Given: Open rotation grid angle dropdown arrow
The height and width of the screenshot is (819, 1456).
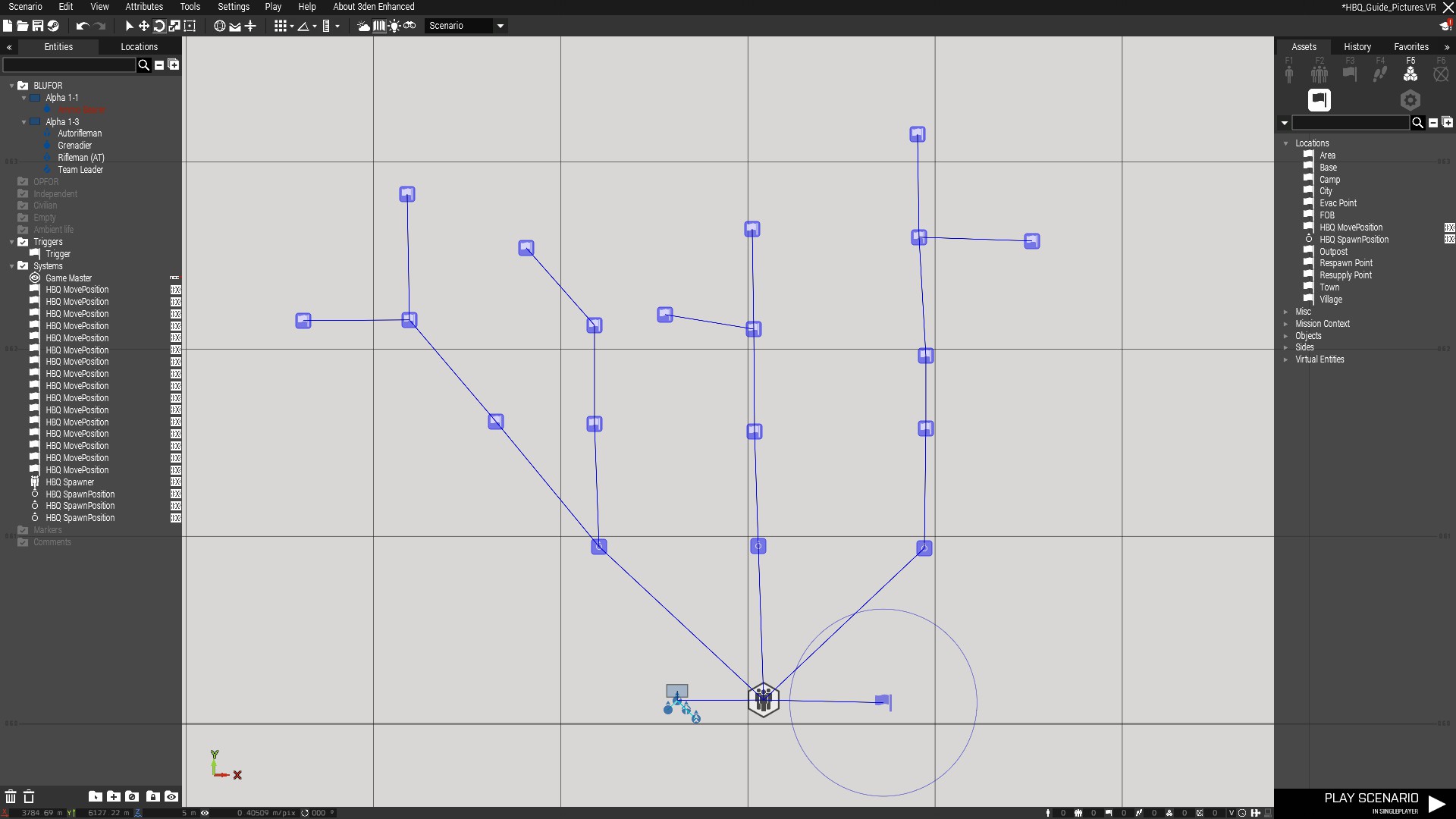Looking at the screenshot, I should 315,27.
